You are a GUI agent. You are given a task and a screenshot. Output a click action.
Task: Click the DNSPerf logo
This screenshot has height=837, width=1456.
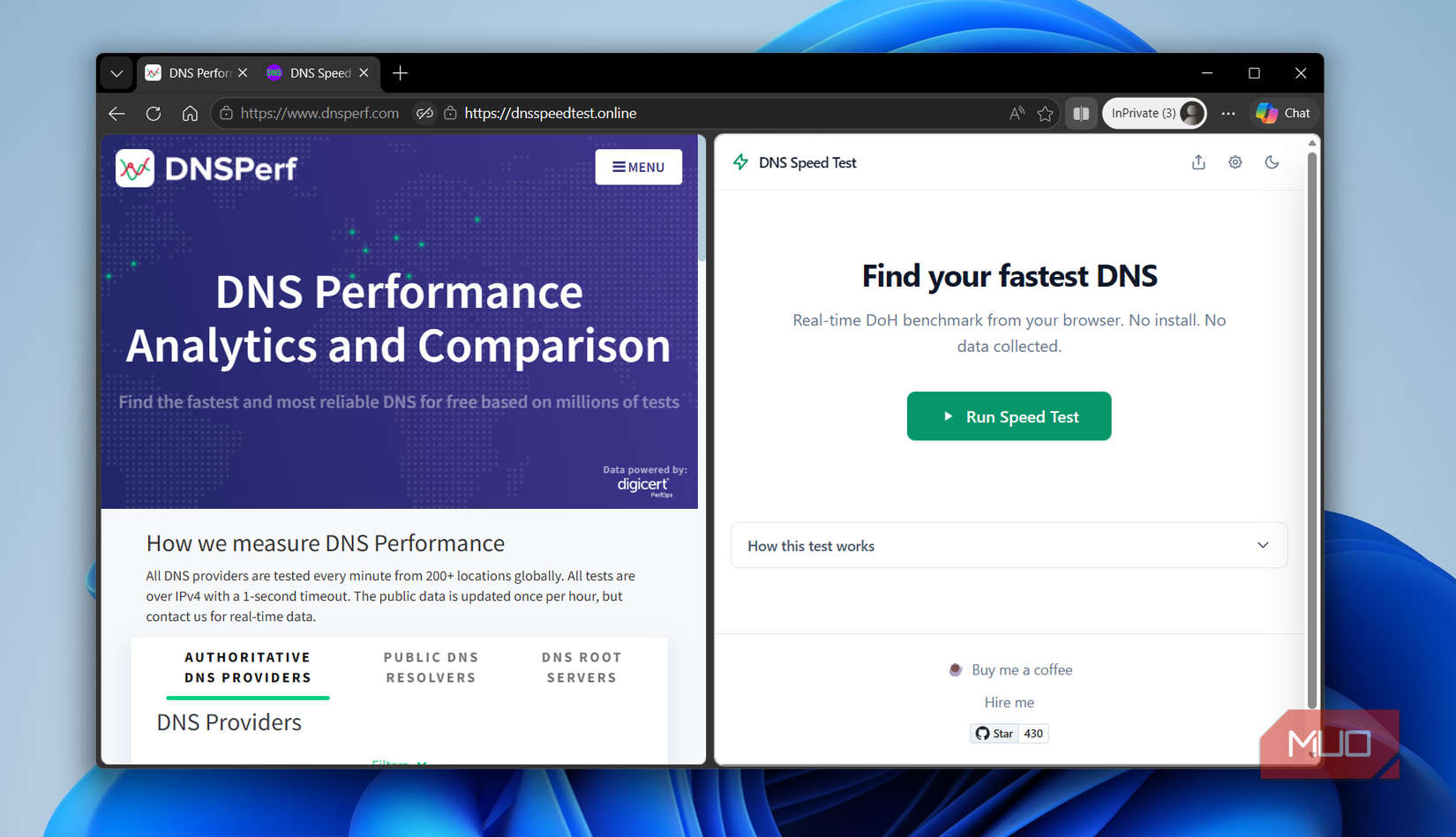click(x=206, y=168)
